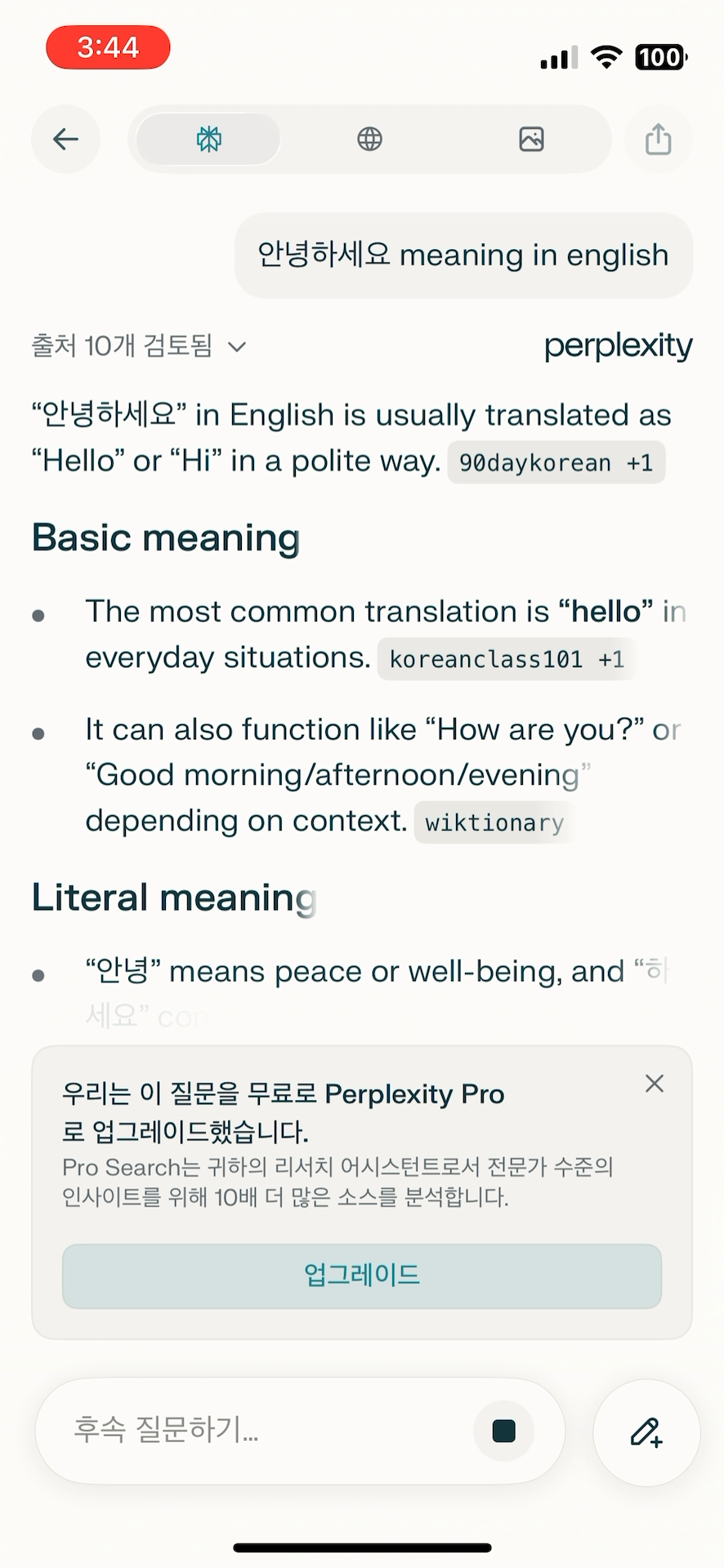The width and height of the screenshot is (724, 1568).
Task: Tap the battery status icon
Action: (661, 57)
